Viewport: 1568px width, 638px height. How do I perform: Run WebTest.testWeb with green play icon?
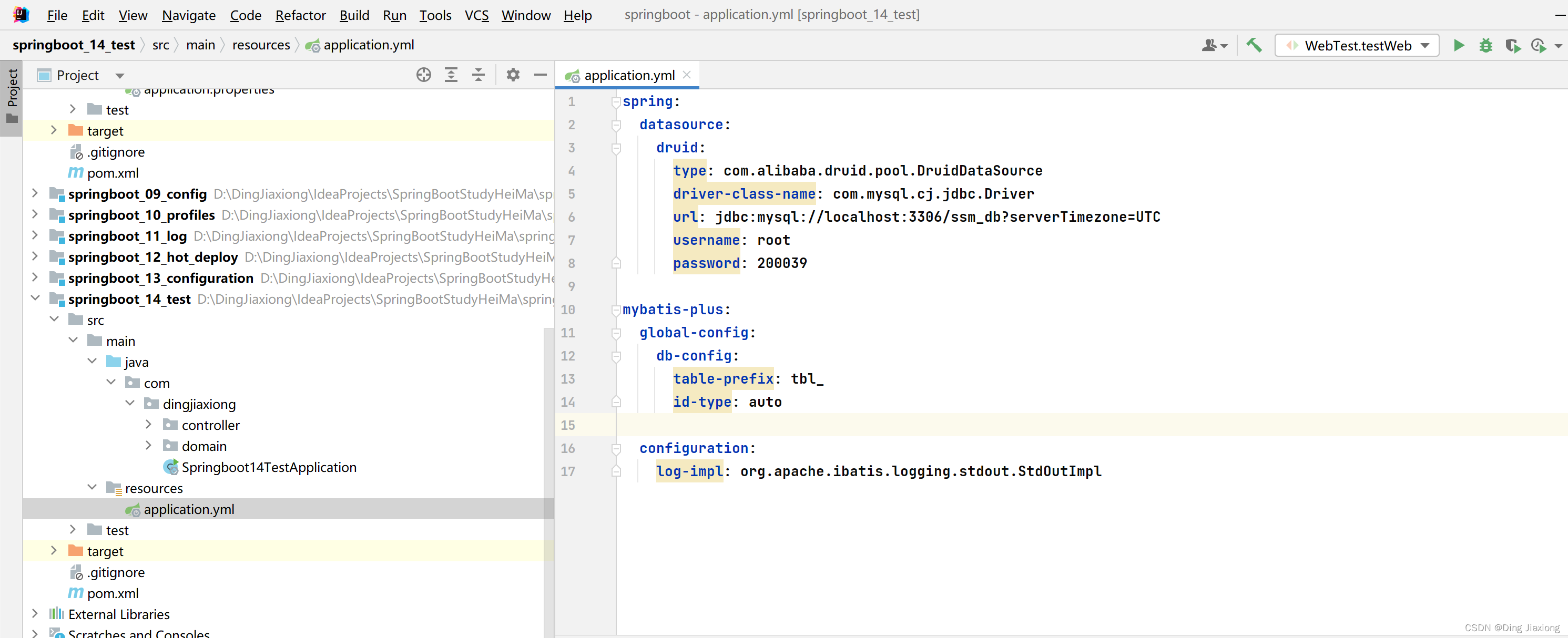(1459, 46)
